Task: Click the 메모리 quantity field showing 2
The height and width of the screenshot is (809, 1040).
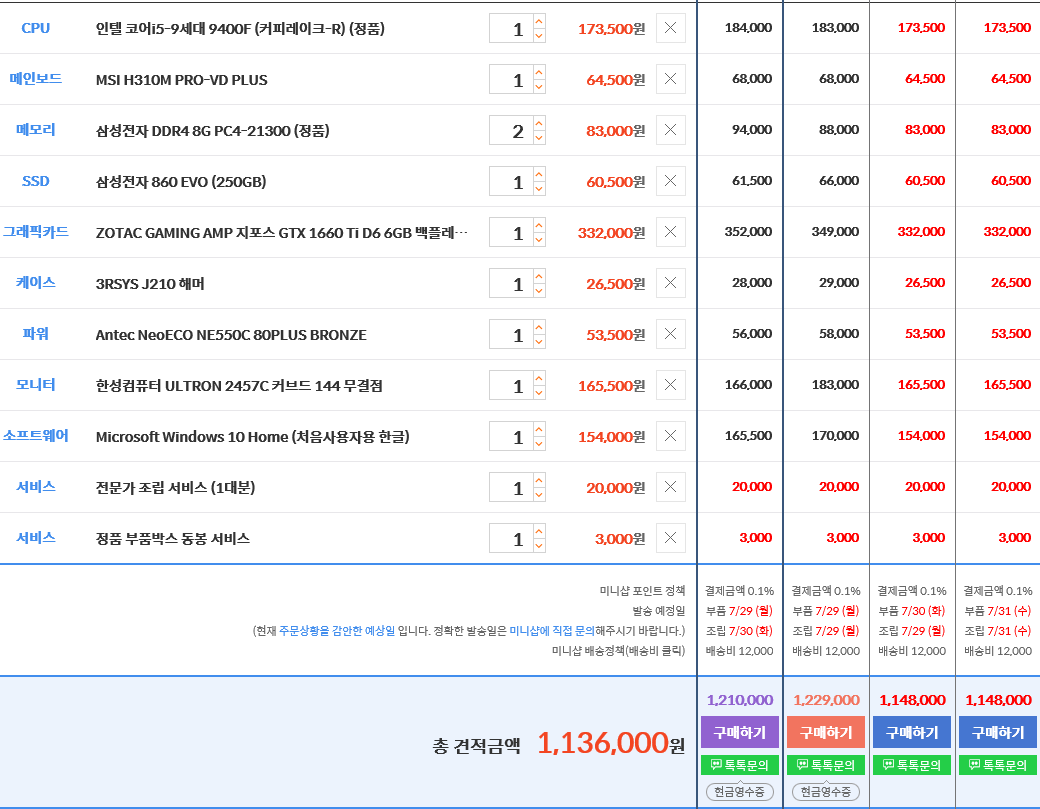Action: [511, 131]
